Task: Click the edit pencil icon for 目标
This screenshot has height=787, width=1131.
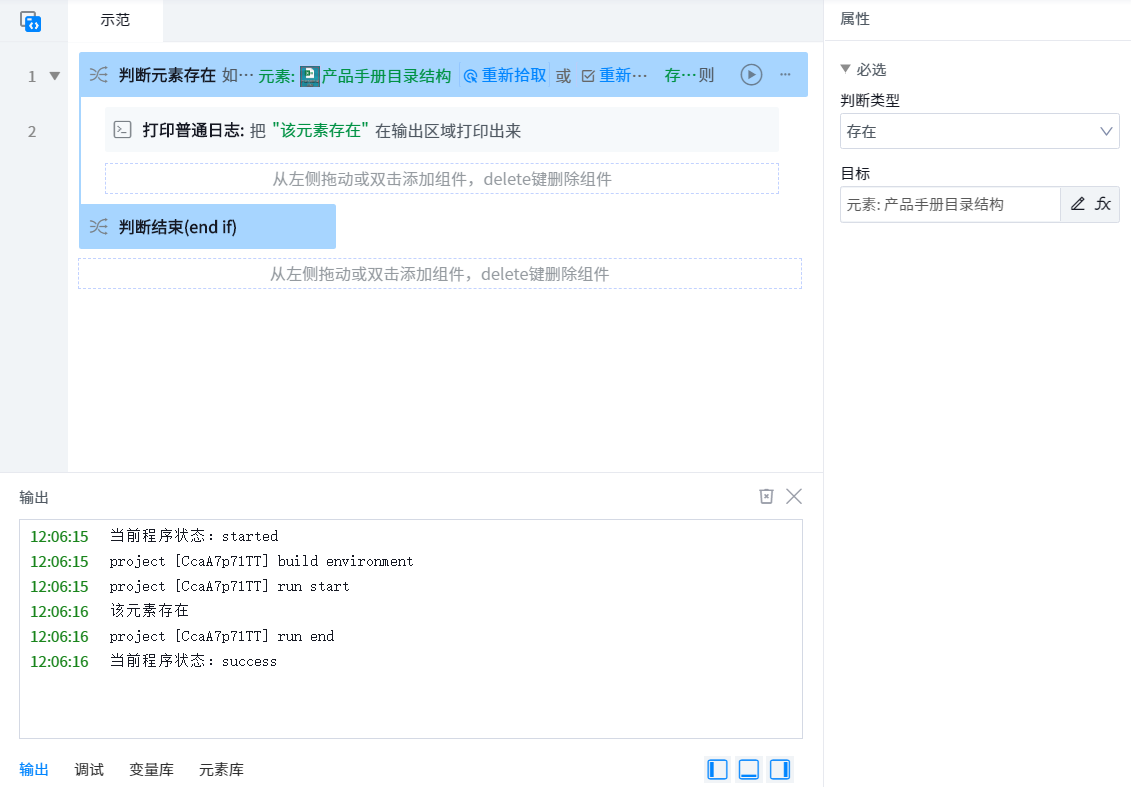Action: coord(1077,204)
